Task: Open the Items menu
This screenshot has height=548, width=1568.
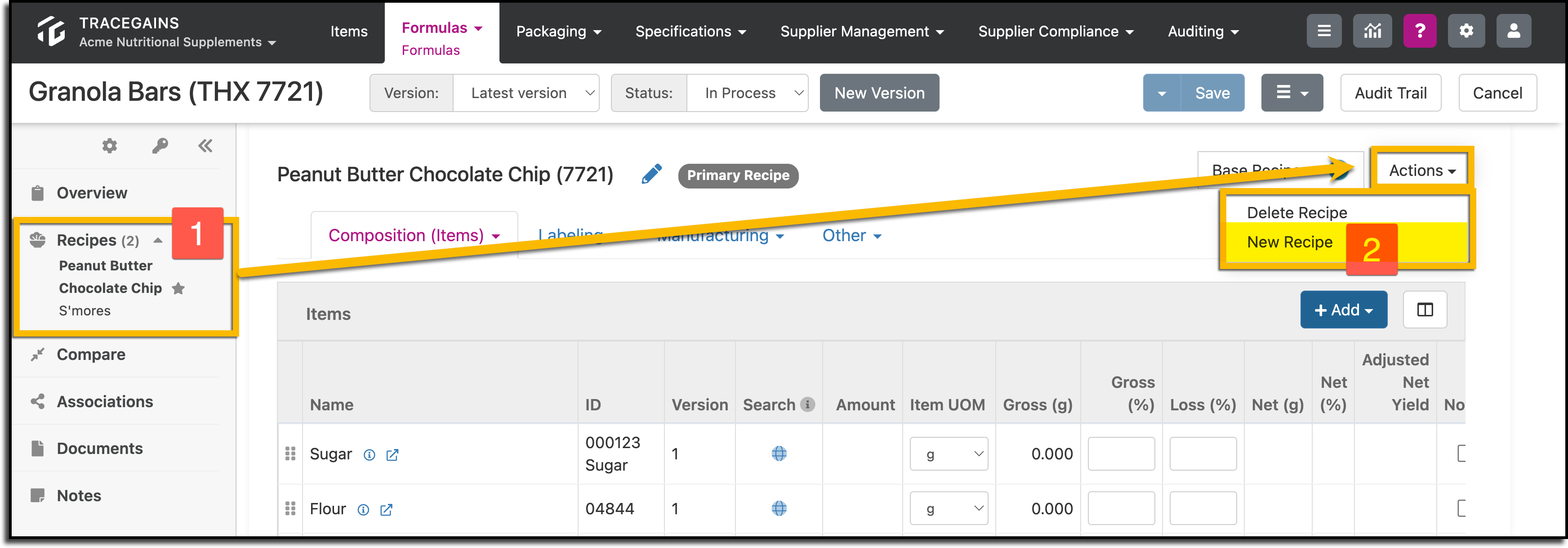Action: click(349, 31)
